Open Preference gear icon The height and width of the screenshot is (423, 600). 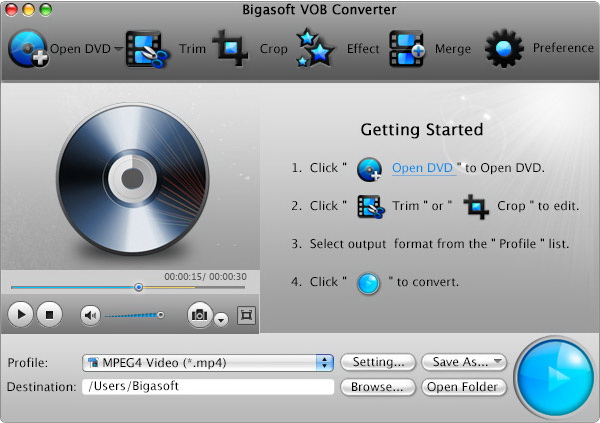point(504,49)
